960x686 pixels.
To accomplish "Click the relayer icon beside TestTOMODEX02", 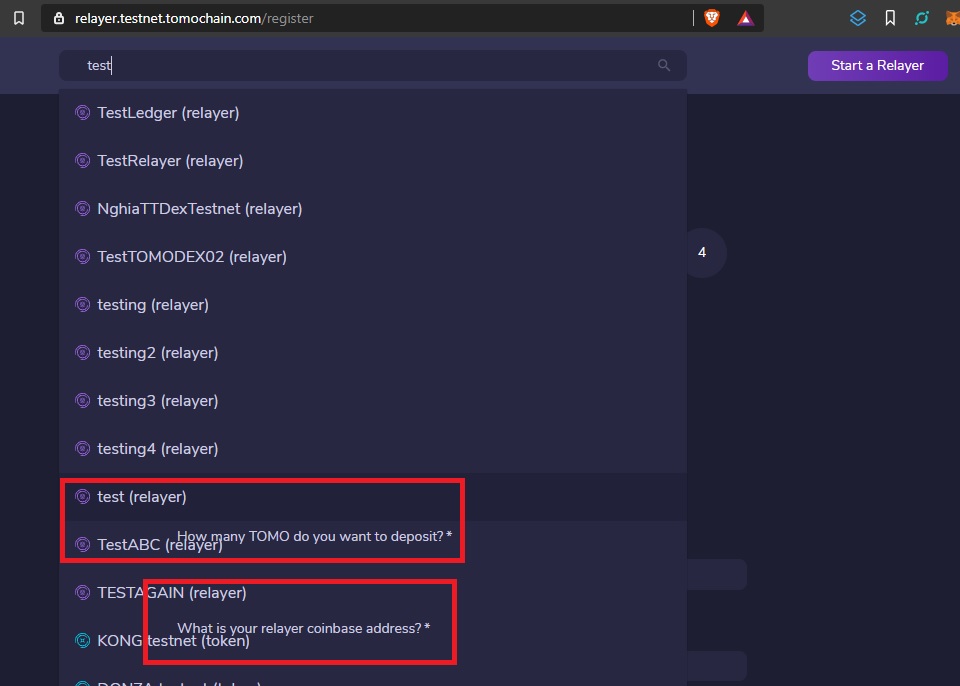I will point(82,257).
